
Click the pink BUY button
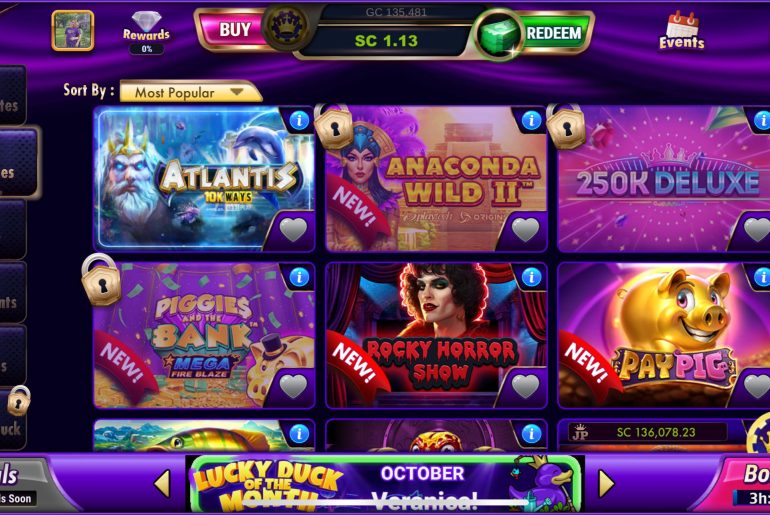coord(232,30)
